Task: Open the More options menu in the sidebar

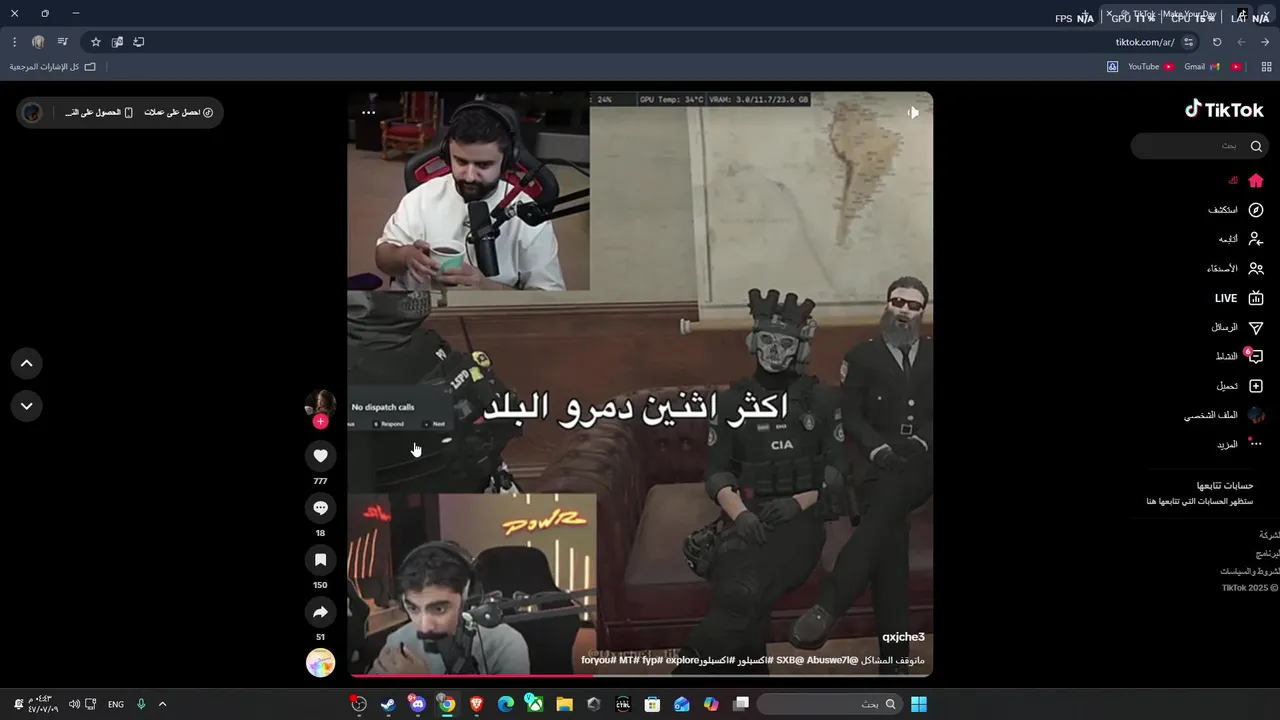Action: [x=1240, y=444]
